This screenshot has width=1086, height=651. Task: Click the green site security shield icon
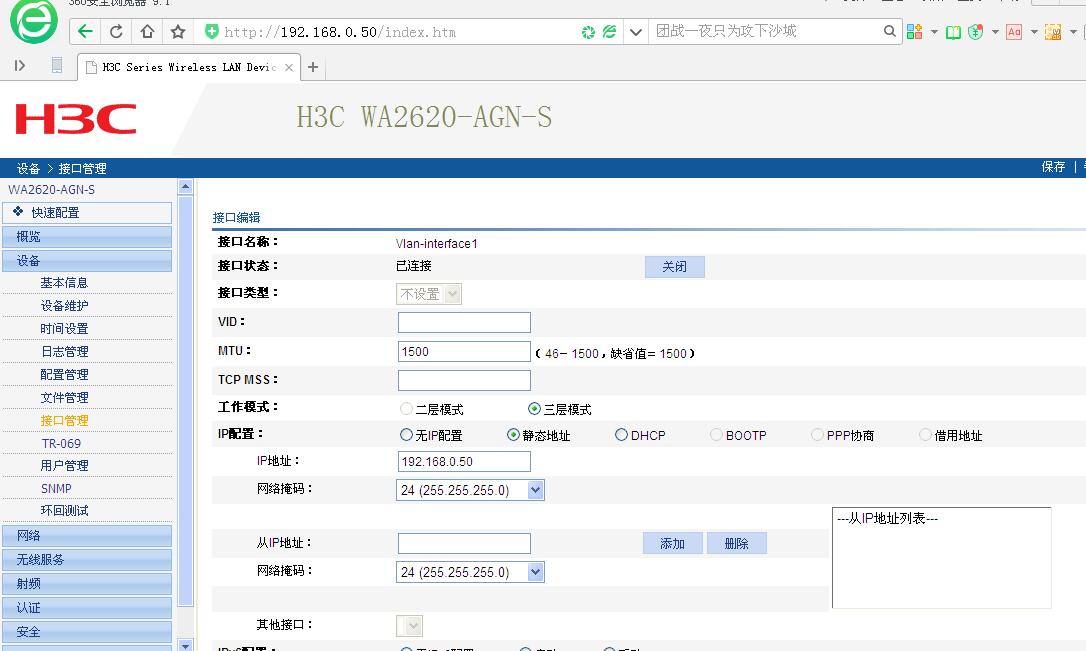pyautogui.click(x=212, y=31)
